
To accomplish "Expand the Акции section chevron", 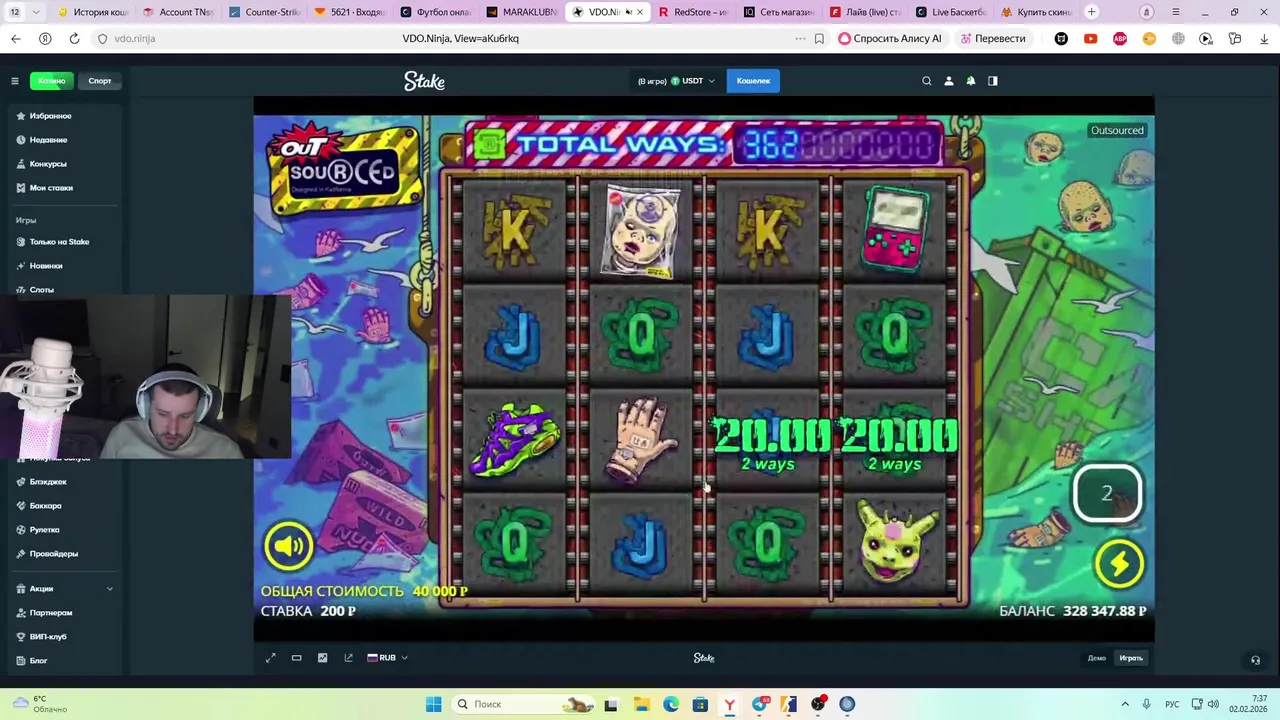I will pos(110,589).
